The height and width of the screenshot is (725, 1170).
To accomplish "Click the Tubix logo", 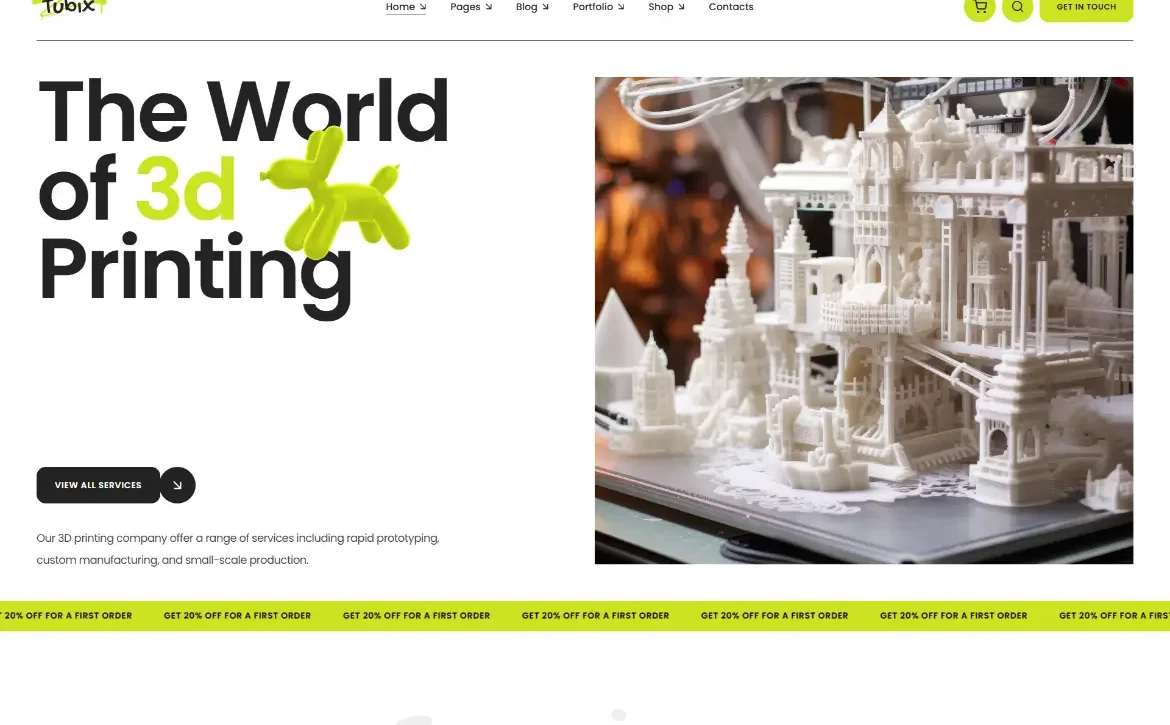I will pos(69,8).
